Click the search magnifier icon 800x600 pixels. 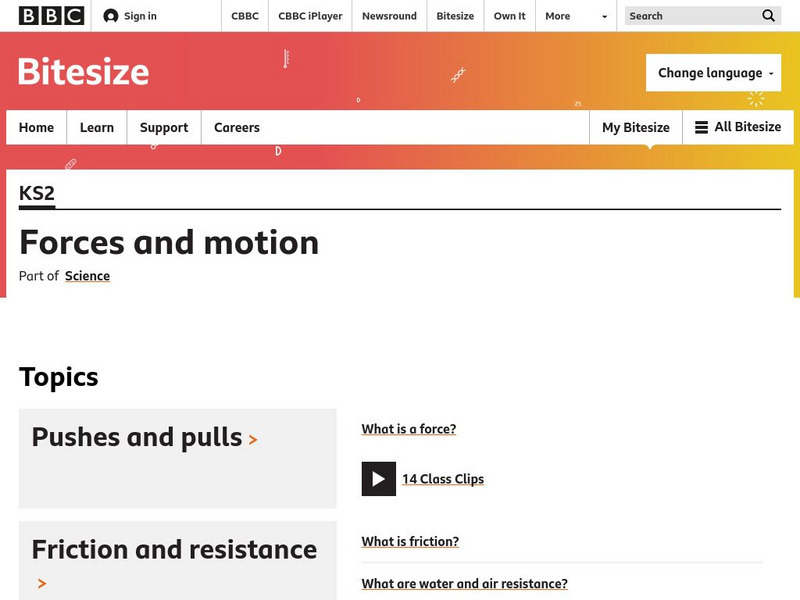[768, 16]
